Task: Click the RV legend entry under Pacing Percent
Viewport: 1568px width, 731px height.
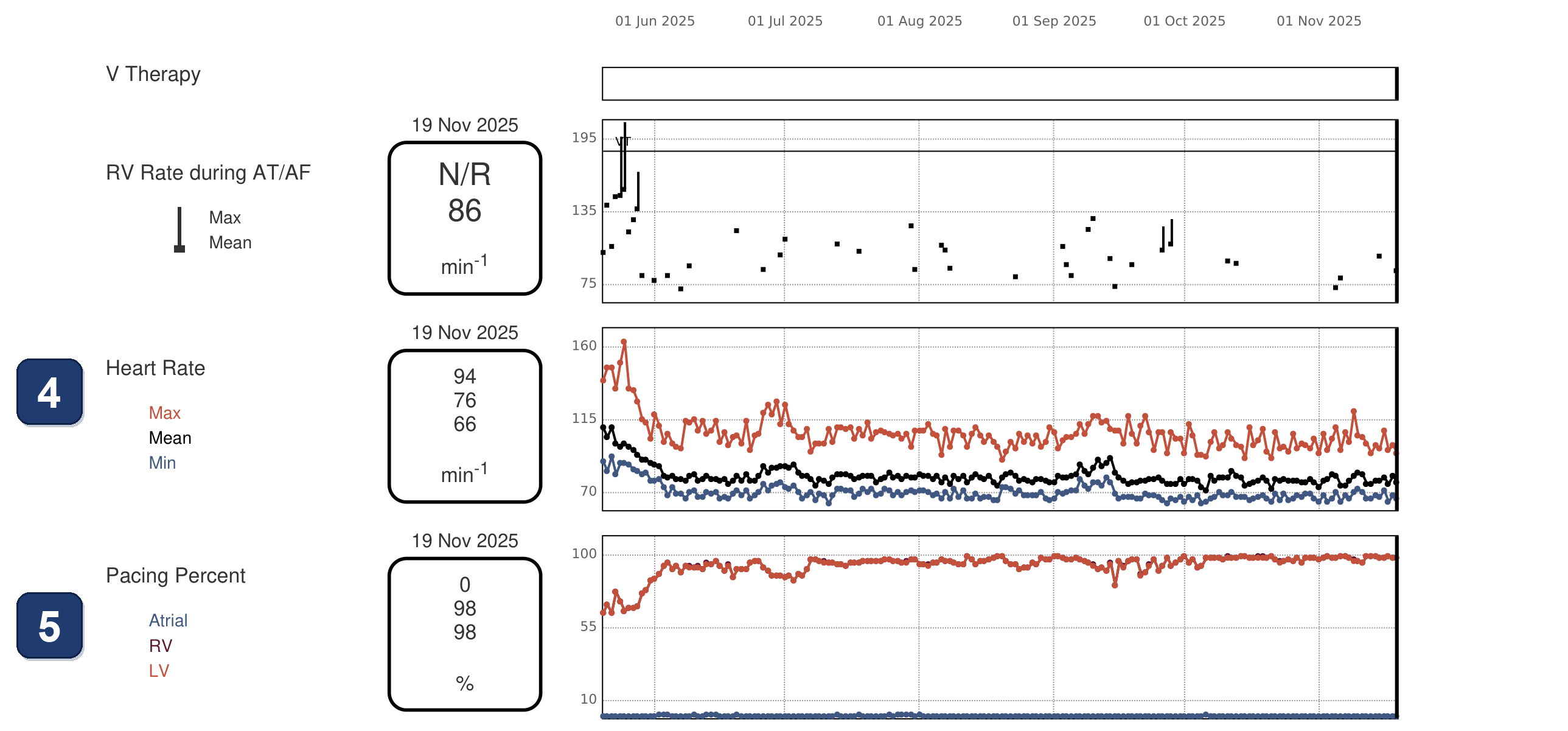Action: 160,645
